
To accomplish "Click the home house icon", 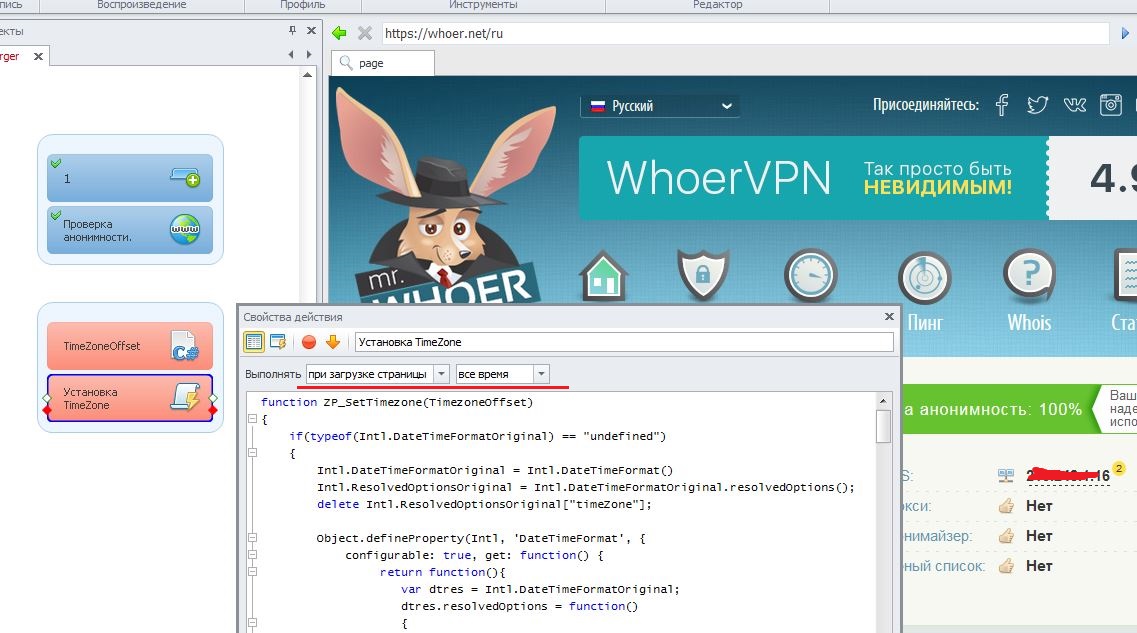I will coord(603,276).
